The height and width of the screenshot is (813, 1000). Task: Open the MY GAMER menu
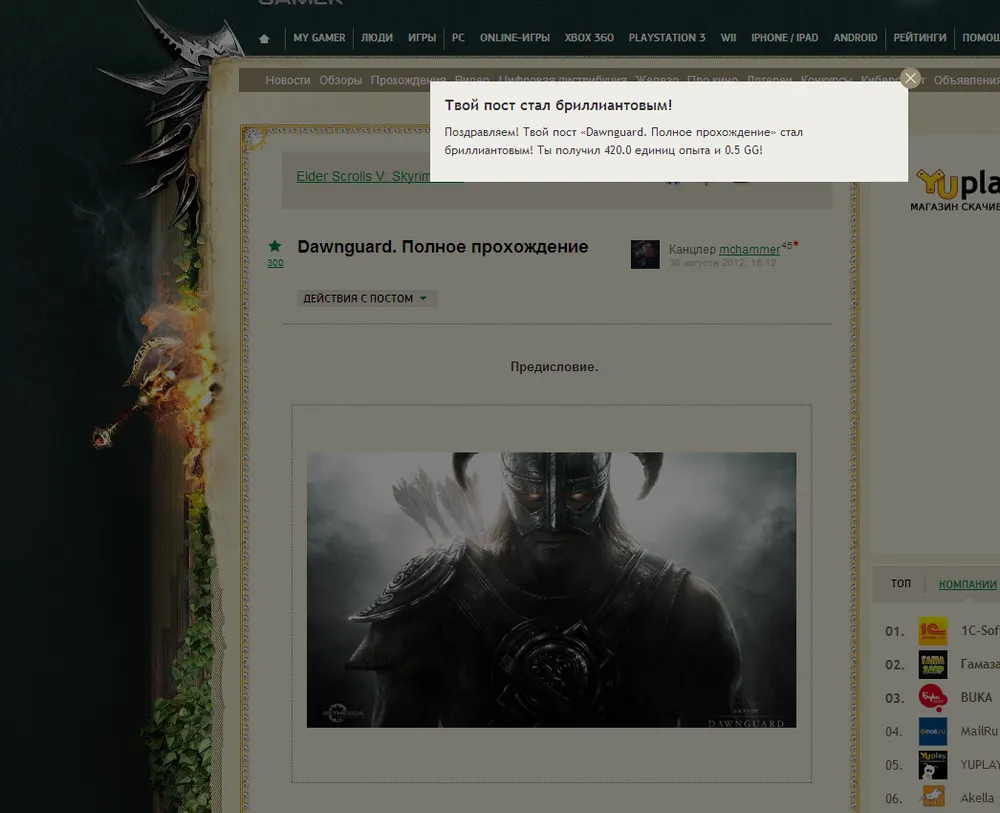[x=319, y=38]
